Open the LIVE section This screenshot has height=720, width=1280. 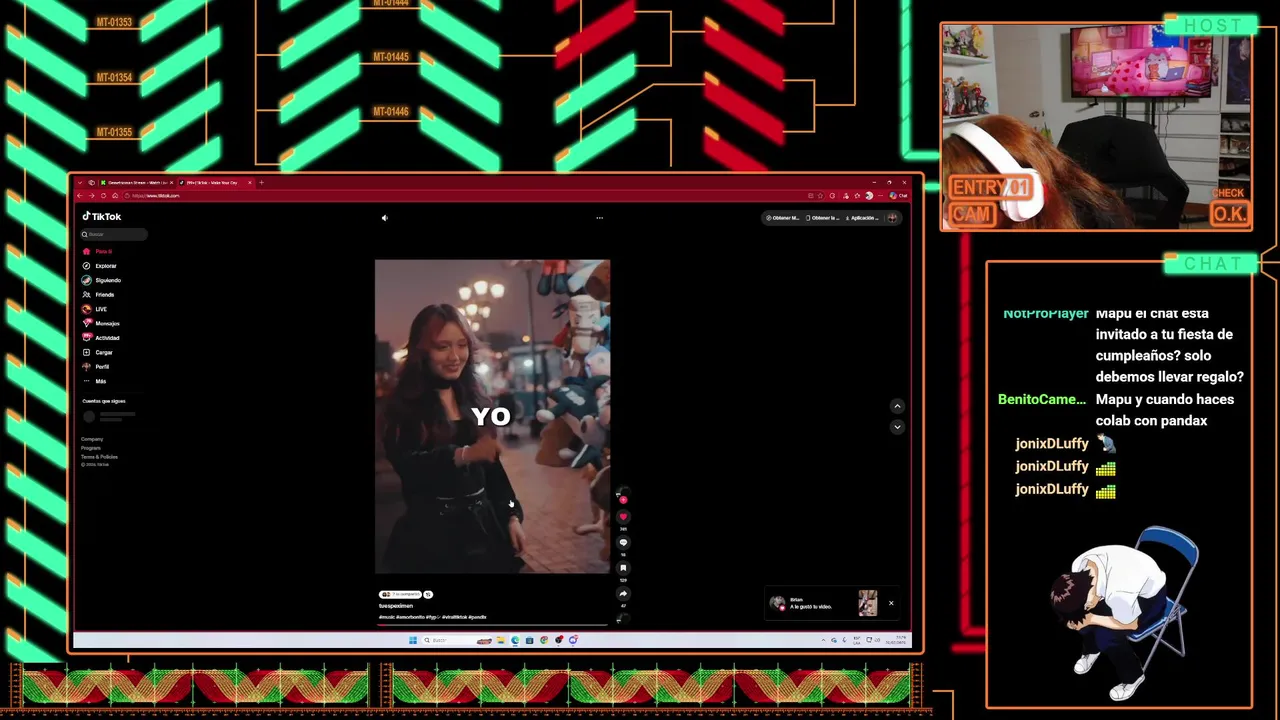click(95, 309)
